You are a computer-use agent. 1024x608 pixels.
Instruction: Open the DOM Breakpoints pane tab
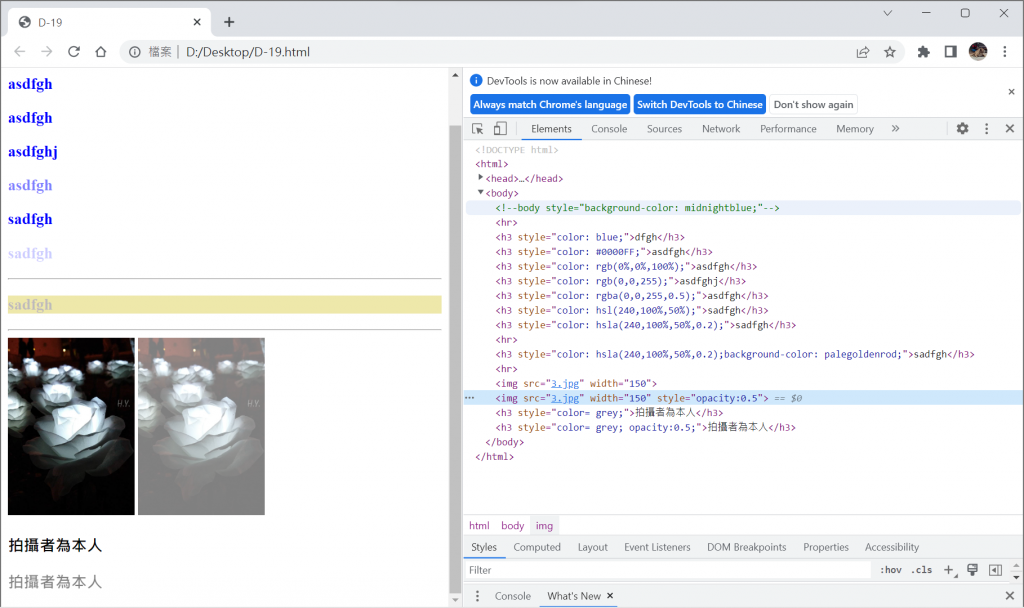coord(746,547)
